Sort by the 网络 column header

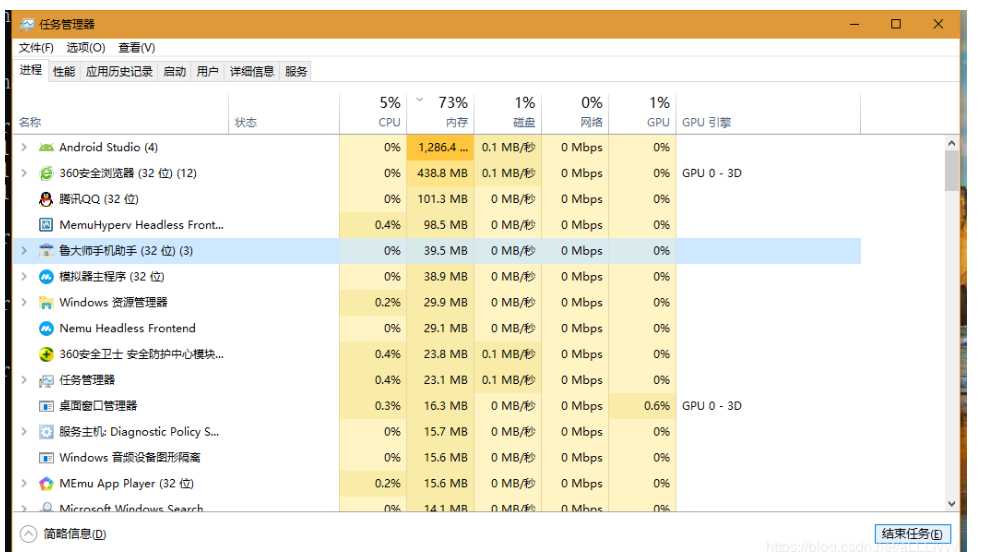[575, 113]
